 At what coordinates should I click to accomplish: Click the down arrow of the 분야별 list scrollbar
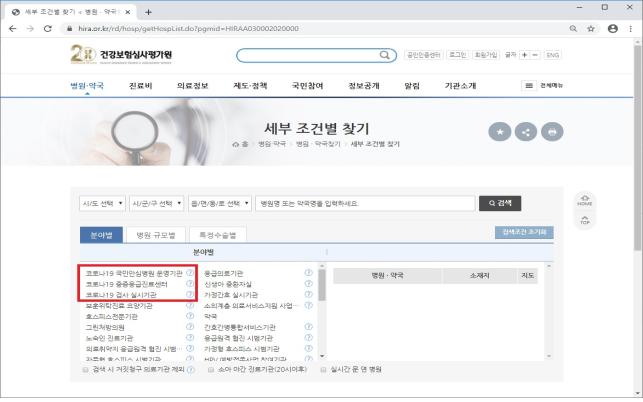point(322,356)
